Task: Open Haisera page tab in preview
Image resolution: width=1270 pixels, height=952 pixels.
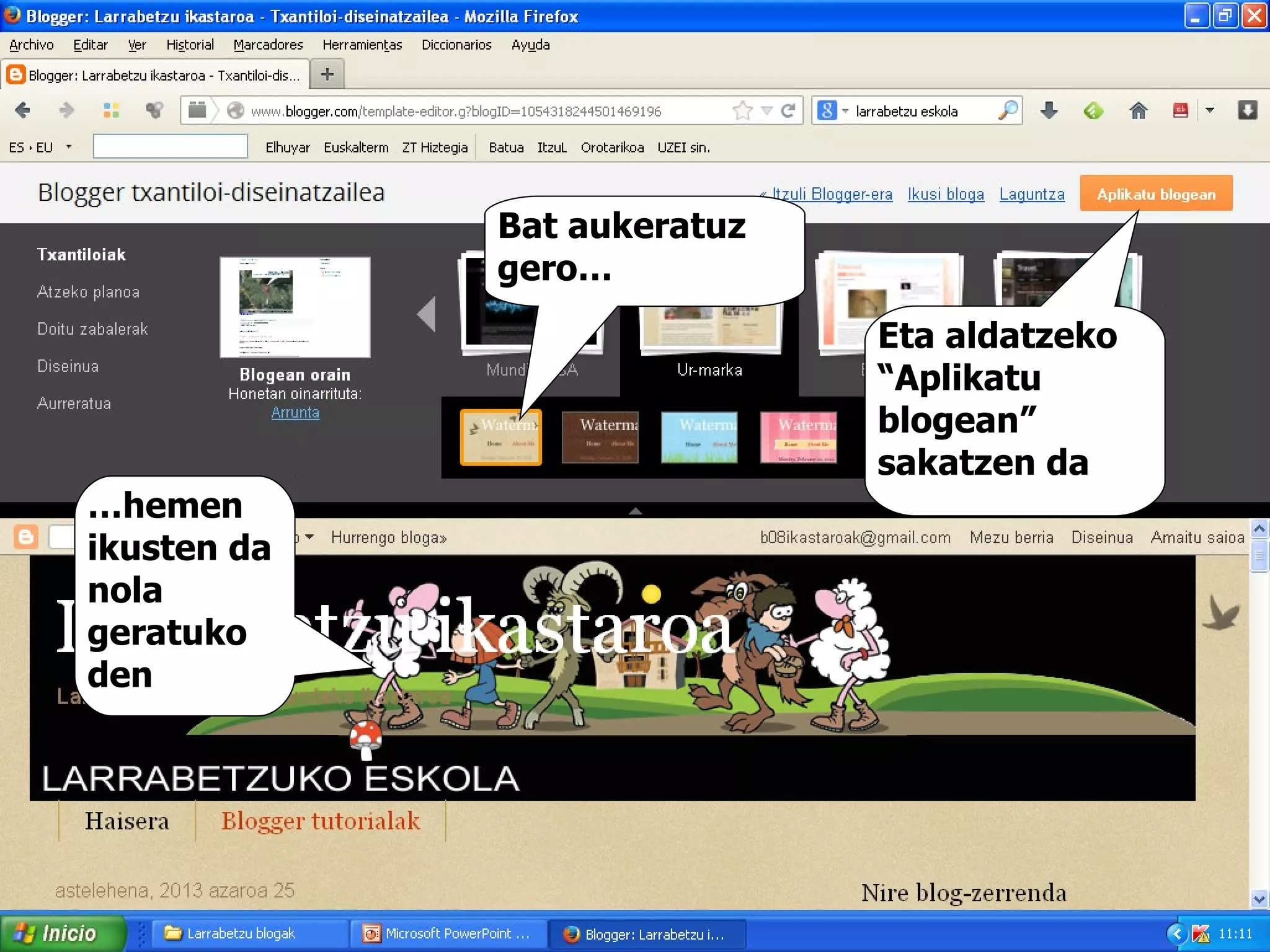Action: [127, 821]
